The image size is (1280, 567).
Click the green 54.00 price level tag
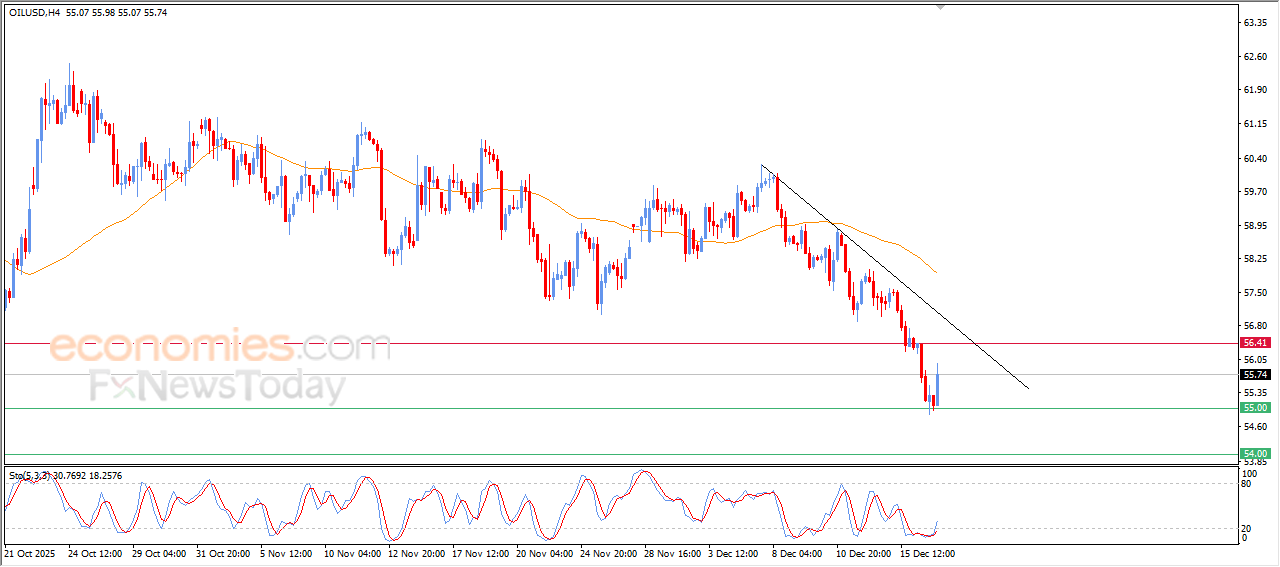point(1255,454)
